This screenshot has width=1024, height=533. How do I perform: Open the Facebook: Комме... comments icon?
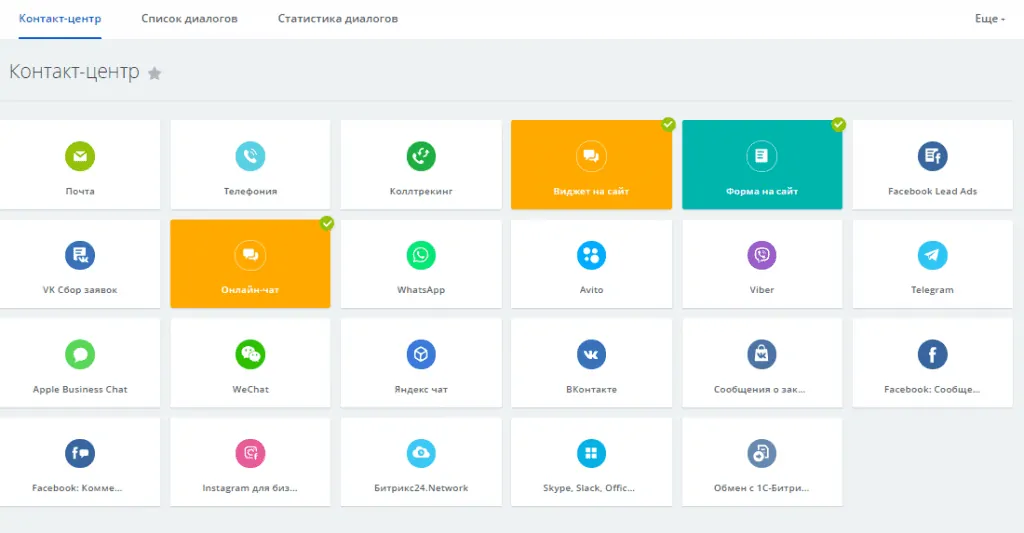point(80,453)
